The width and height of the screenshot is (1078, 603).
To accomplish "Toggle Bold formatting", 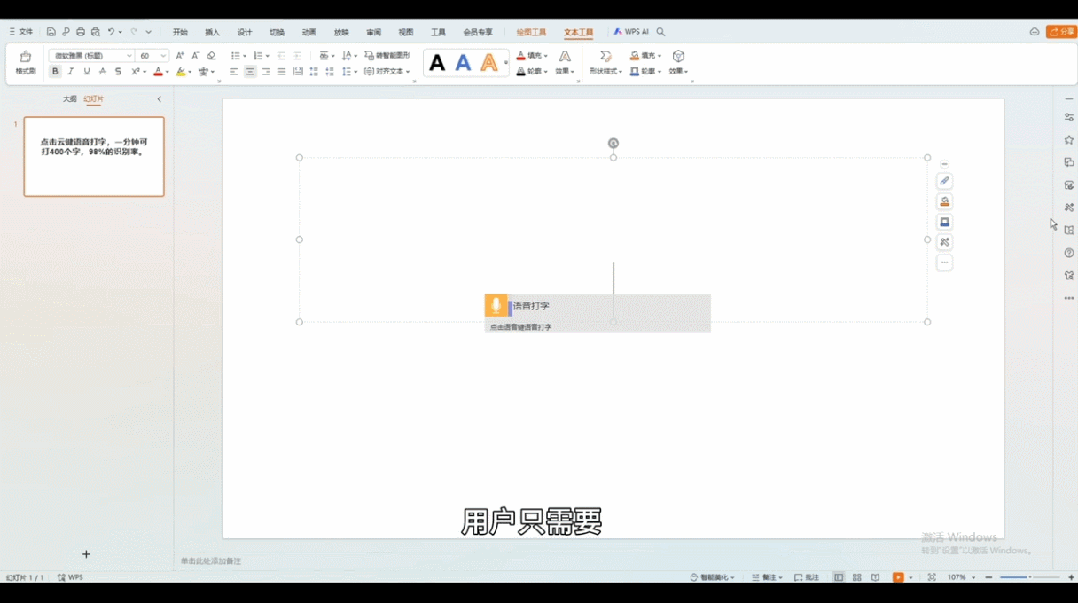I will tap(55, 72).
